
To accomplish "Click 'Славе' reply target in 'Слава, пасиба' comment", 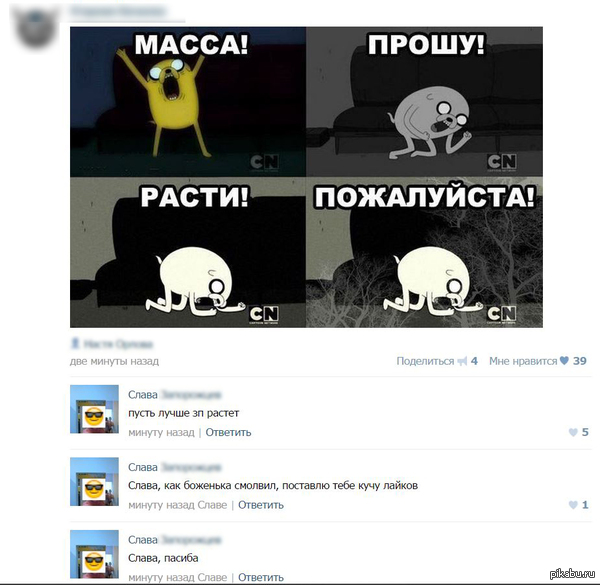I will [212, 577].
